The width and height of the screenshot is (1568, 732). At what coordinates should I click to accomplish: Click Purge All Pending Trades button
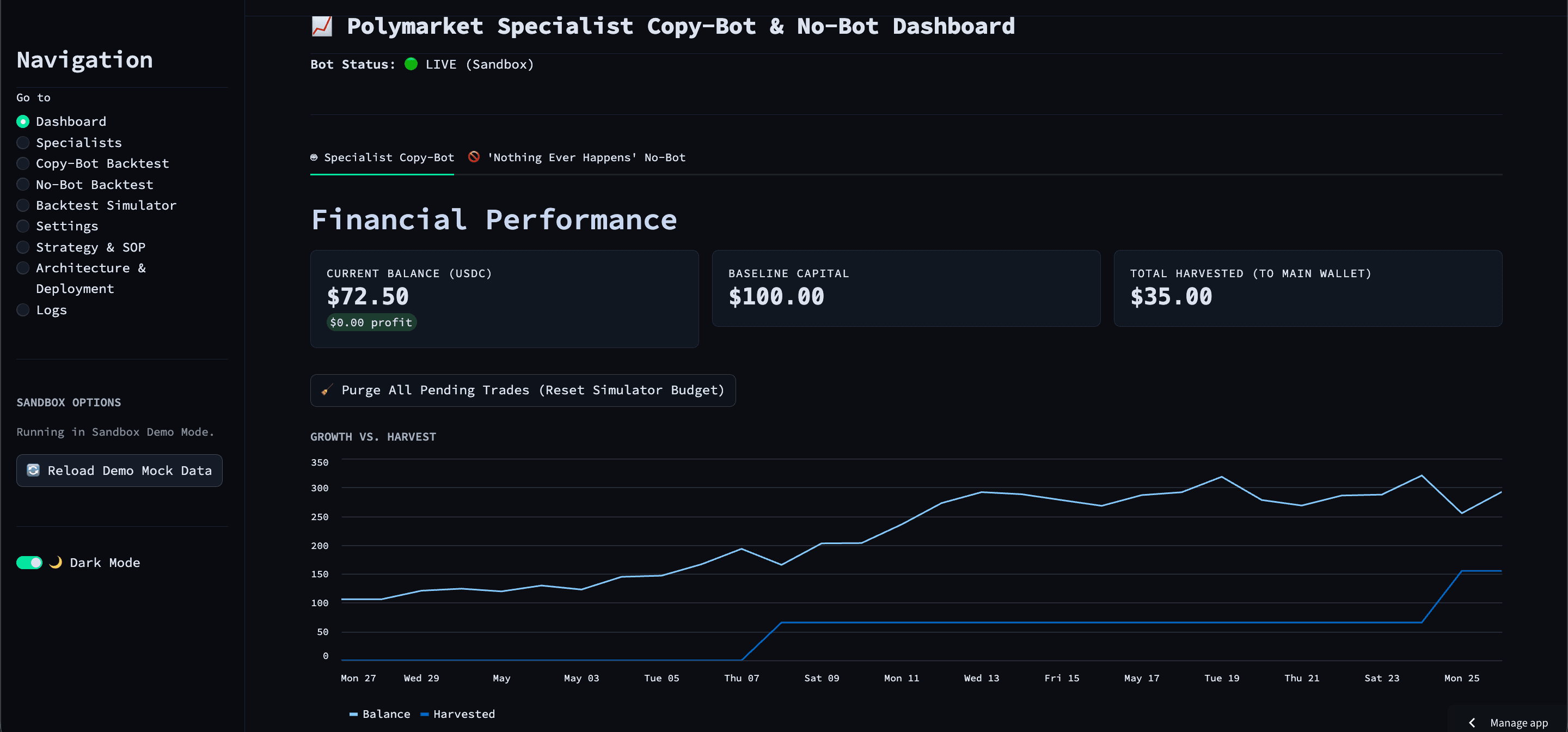click(x=523, y=391)
